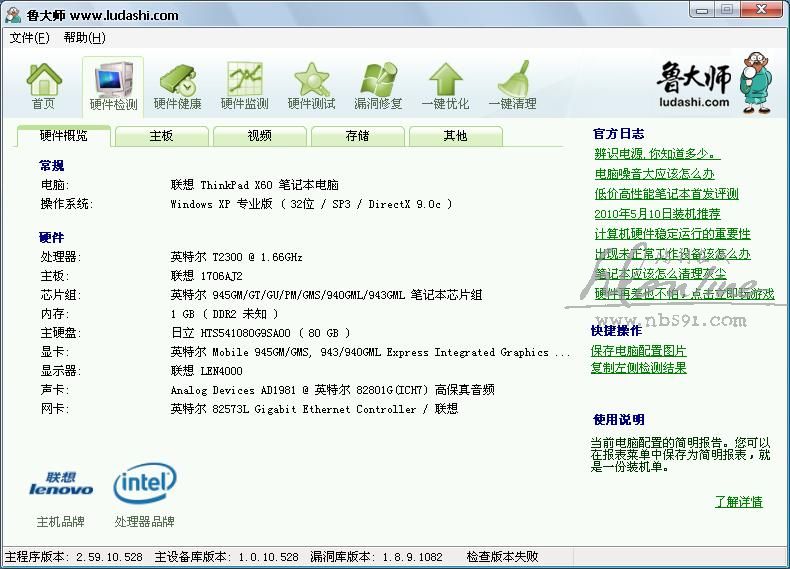The height and width of the screenshot is (569, 790).
Task: Click the Intel processor brand logo
Action: (x=145, y=485)
